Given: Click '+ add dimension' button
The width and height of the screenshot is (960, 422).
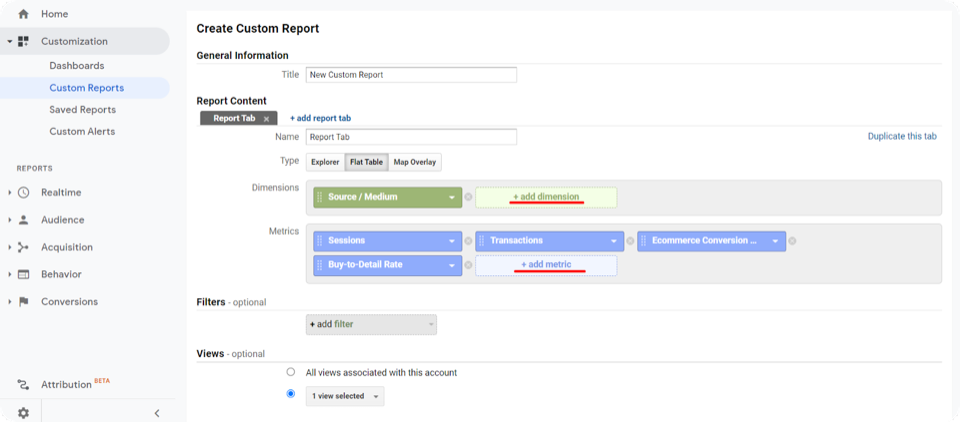Looking at the screenshot, I should pos(546,197).
